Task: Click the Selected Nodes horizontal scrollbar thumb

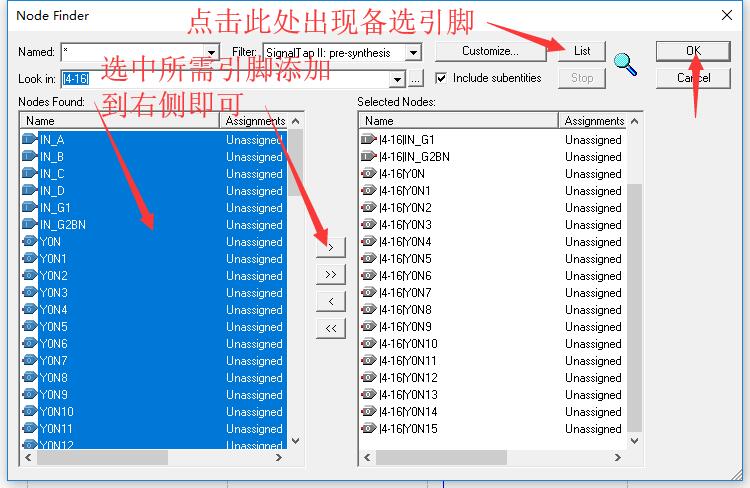Action: [441, 457]
